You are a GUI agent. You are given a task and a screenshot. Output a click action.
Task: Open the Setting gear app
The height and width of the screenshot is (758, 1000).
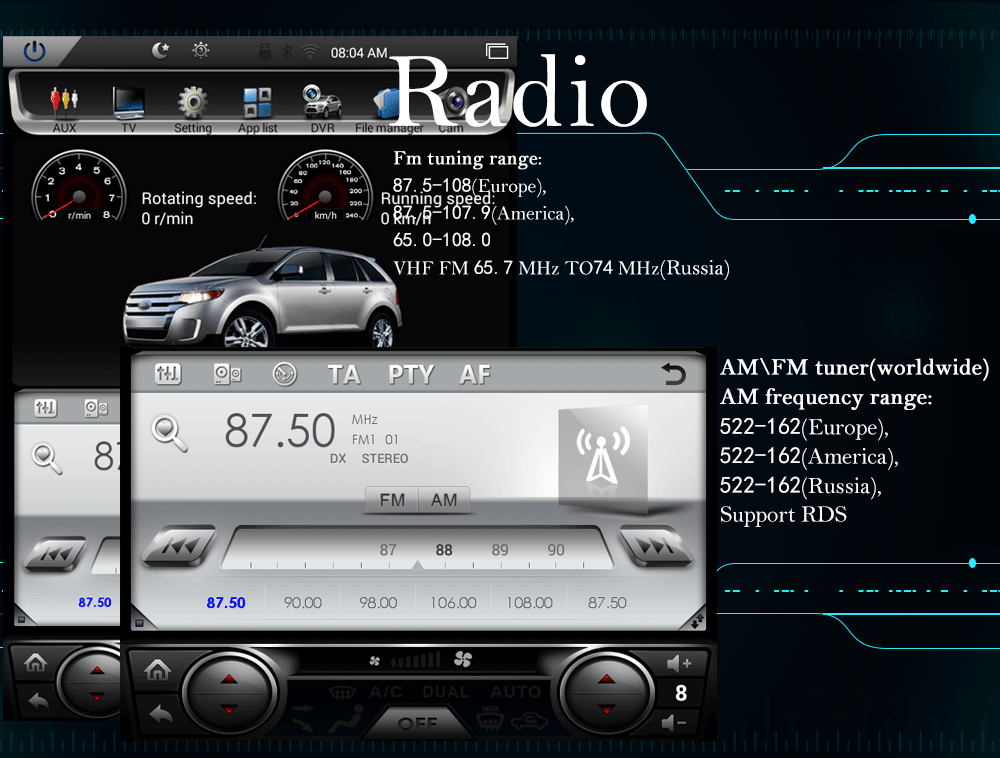click(x=193, y=107)
